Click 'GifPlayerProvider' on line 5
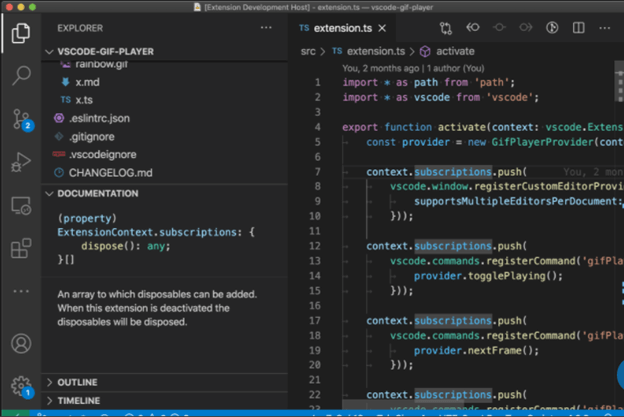Image resolution: width=624 pixels, height=417 pixels. (x=542, y=142)
